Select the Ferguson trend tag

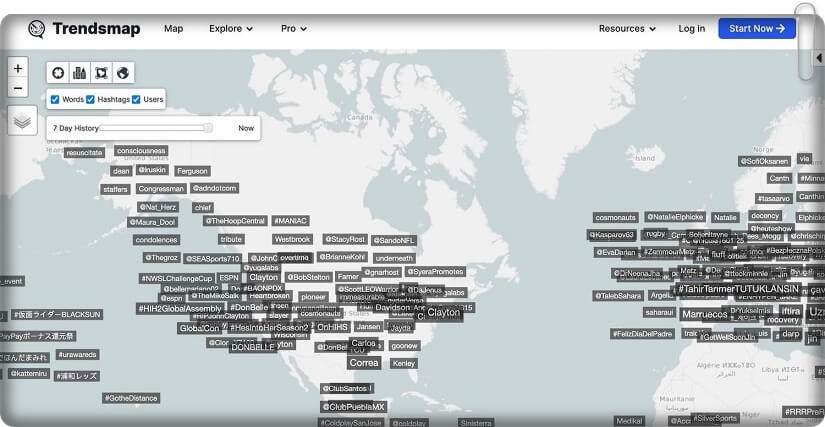pos(193,171)
